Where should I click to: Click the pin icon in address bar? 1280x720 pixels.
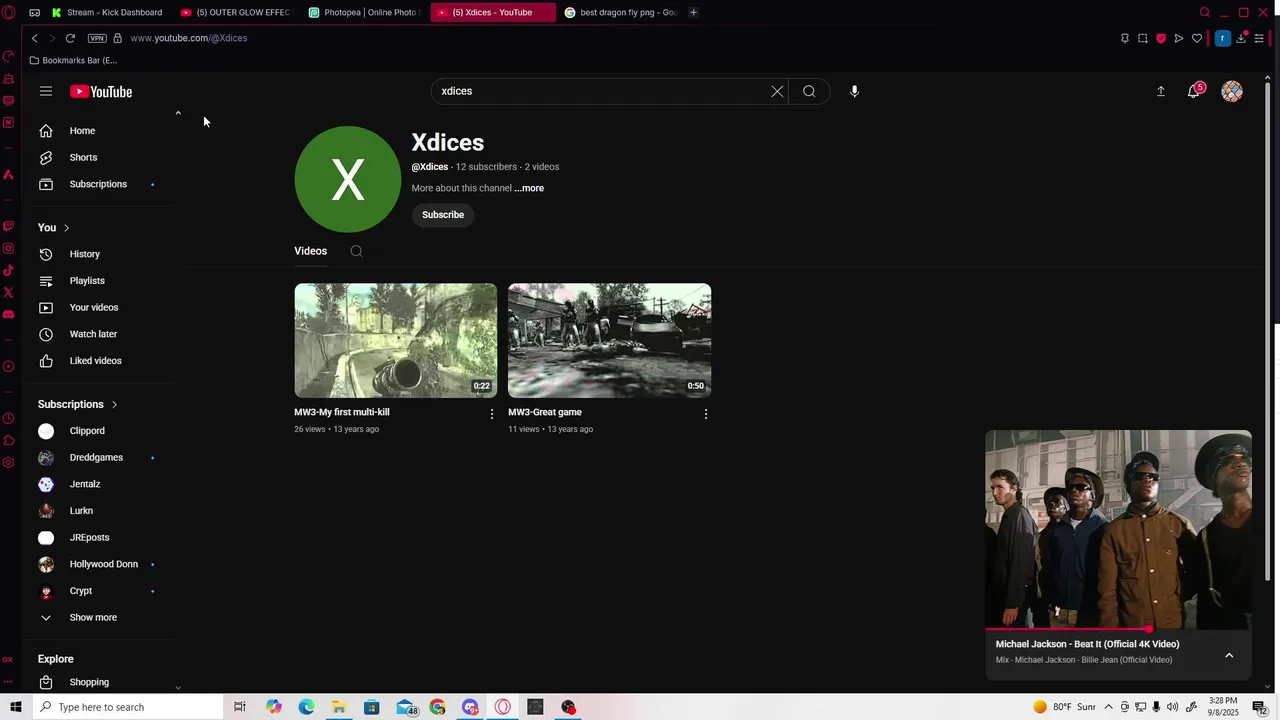[1125, 38]
